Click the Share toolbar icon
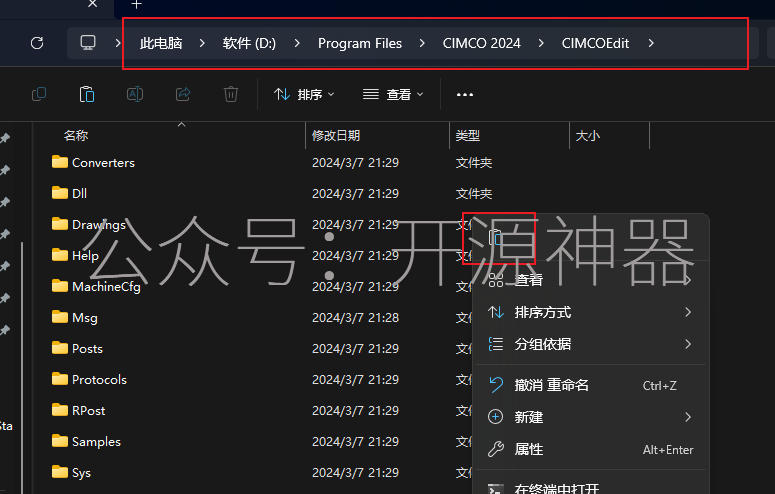 tap(183, 94)
